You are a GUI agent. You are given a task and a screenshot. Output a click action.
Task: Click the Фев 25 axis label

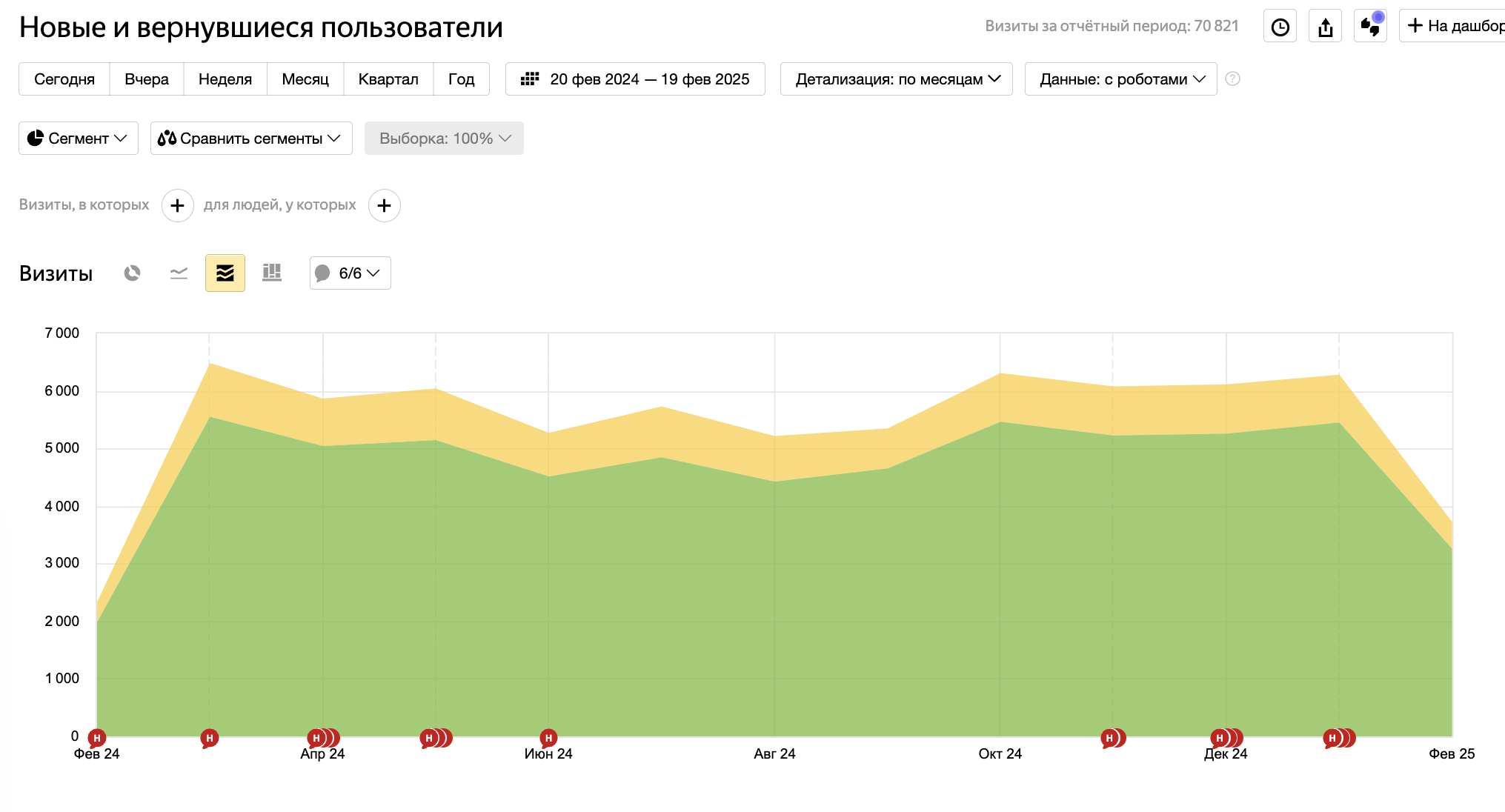pos(1452,754)
